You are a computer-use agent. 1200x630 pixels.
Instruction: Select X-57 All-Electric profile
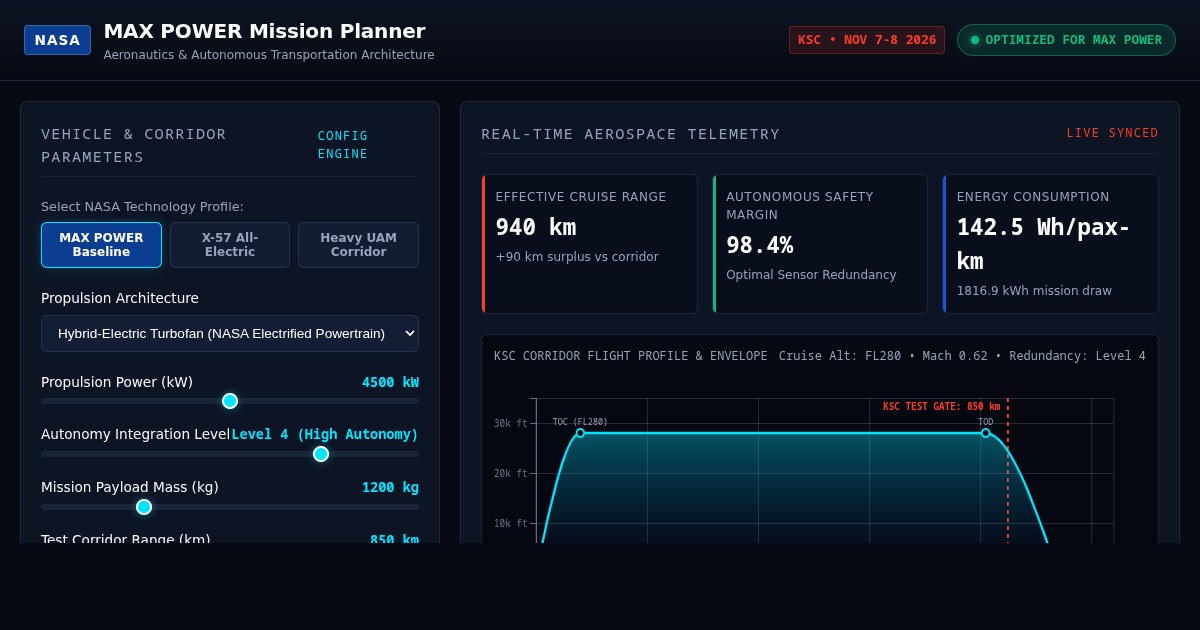tap(230, 245)
